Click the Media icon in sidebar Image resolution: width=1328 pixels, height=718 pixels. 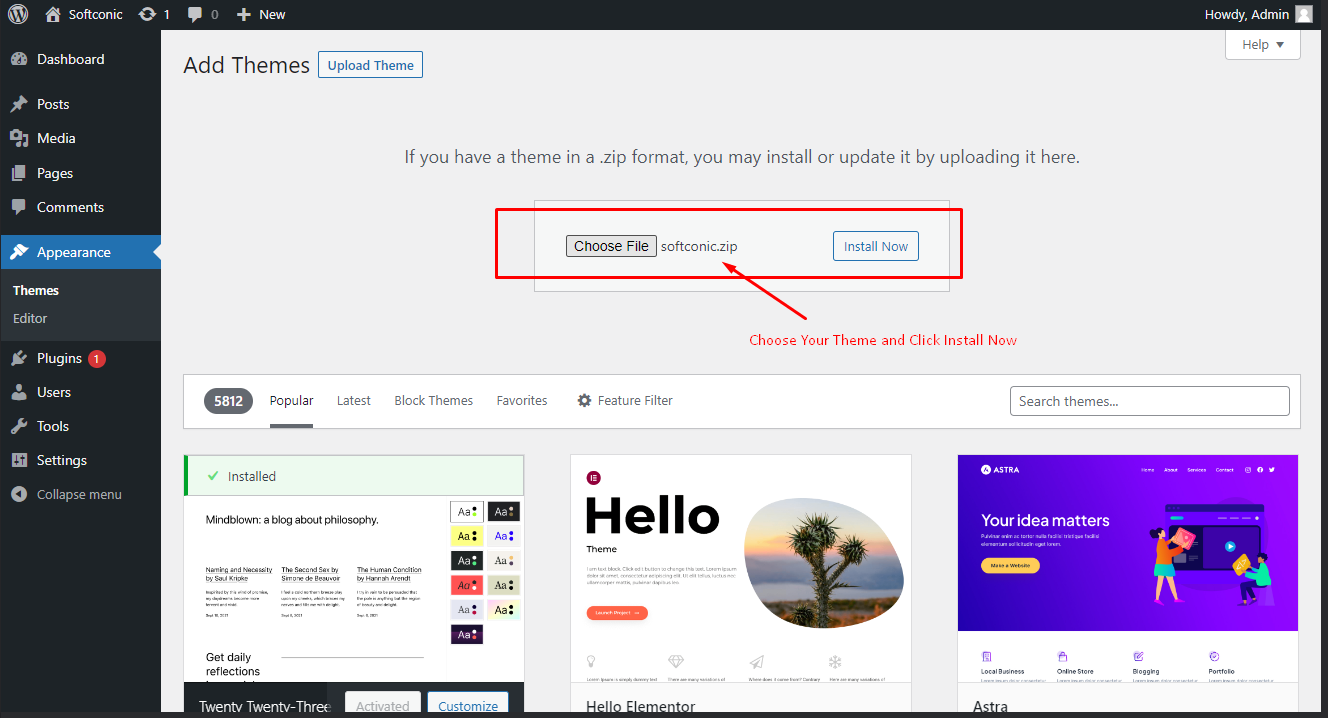(x=19, y=138)
